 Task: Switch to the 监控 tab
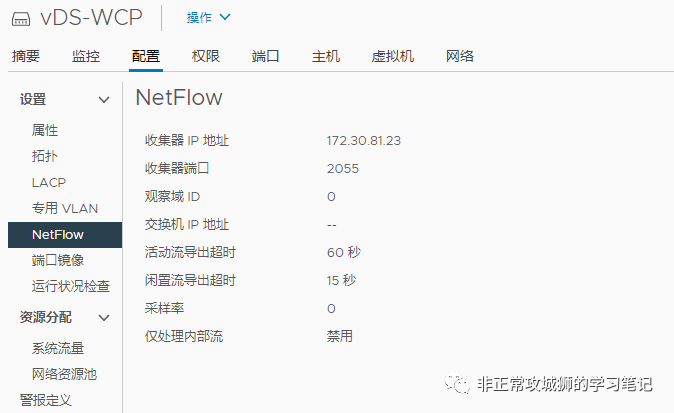pyautogui.click(x=86, y=56)
